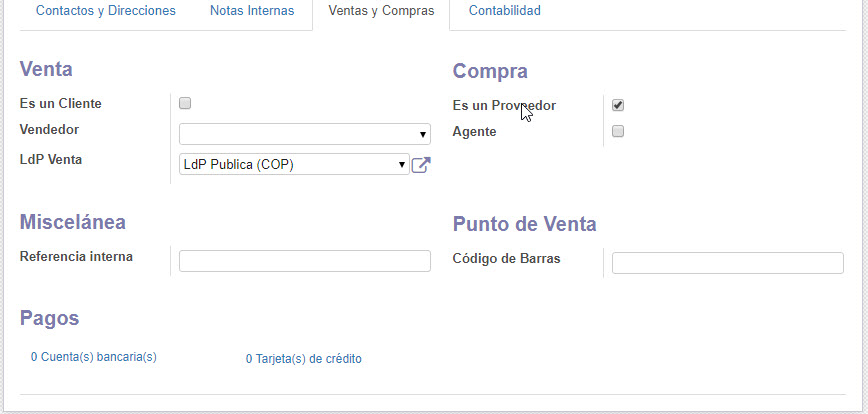Tick the Agente checkbox
The width and height of the screenshot is (868, 414).
pos(618,131)
